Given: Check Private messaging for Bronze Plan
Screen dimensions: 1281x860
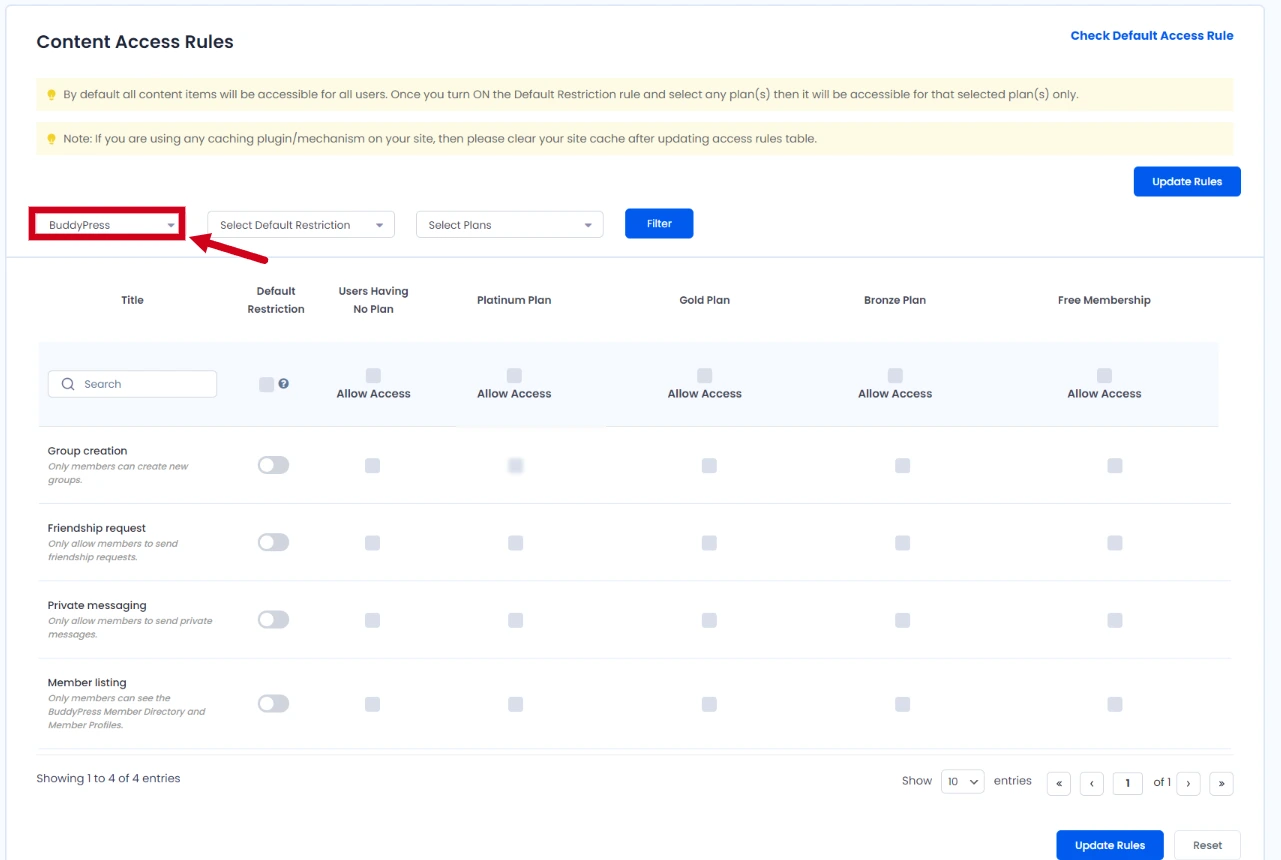Looking at the screenshot, I should (x=902, y=620).
